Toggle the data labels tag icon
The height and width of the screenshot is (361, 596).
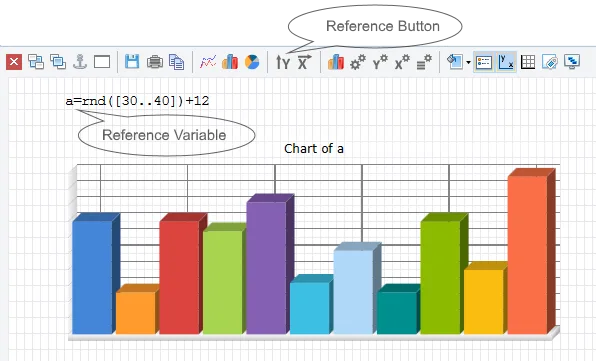point(550,62)
